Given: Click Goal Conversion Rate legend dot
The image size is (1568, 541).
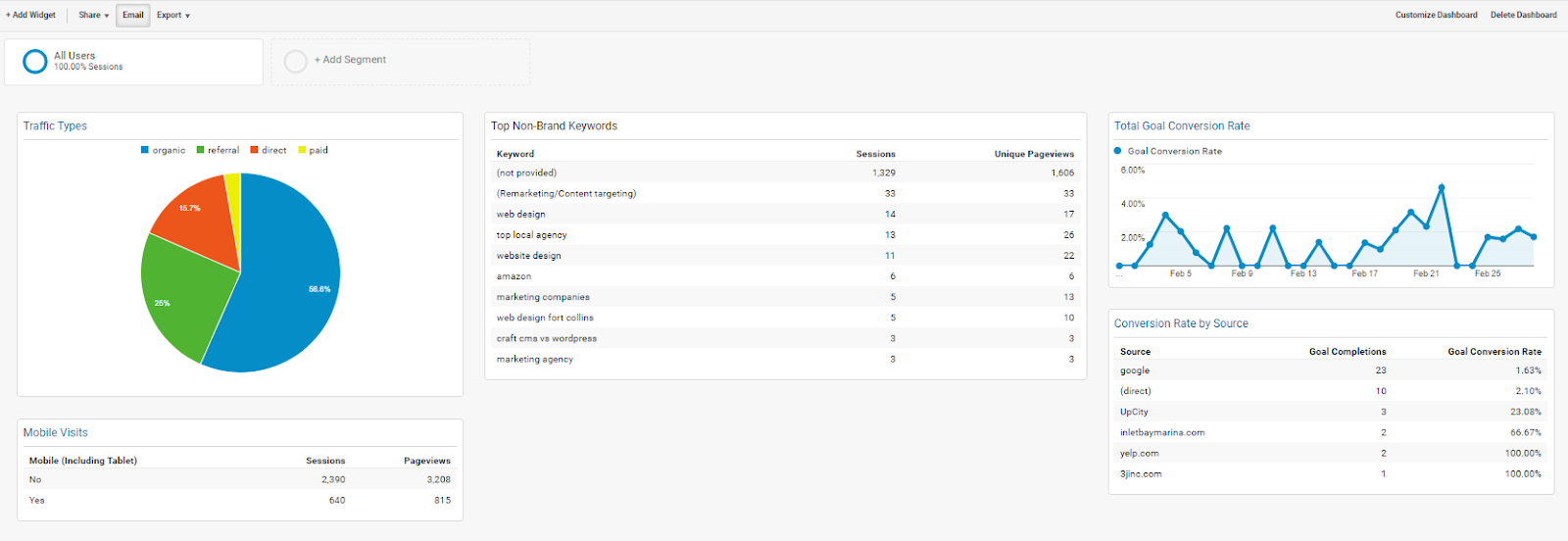Looking at the screenshot, I should click(x=1117, y=151).
